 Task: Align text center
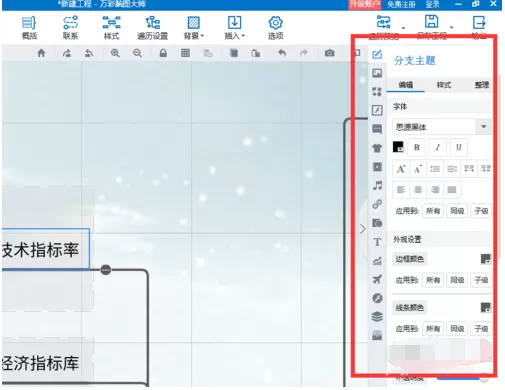(x=418, y=190)
